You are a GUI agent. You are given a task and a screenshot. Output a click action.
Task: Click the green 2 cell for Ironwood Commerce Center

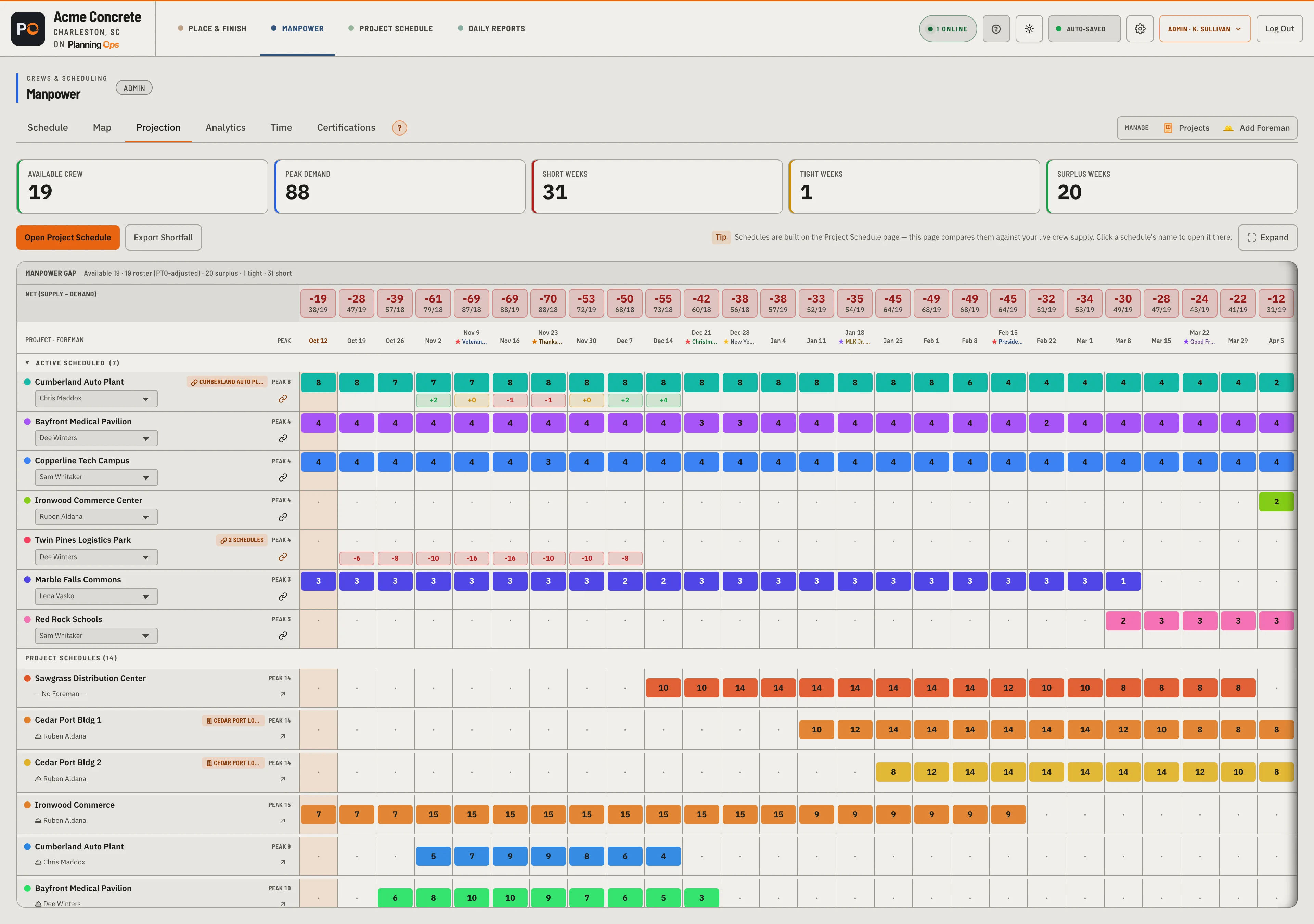[1276, 501]
